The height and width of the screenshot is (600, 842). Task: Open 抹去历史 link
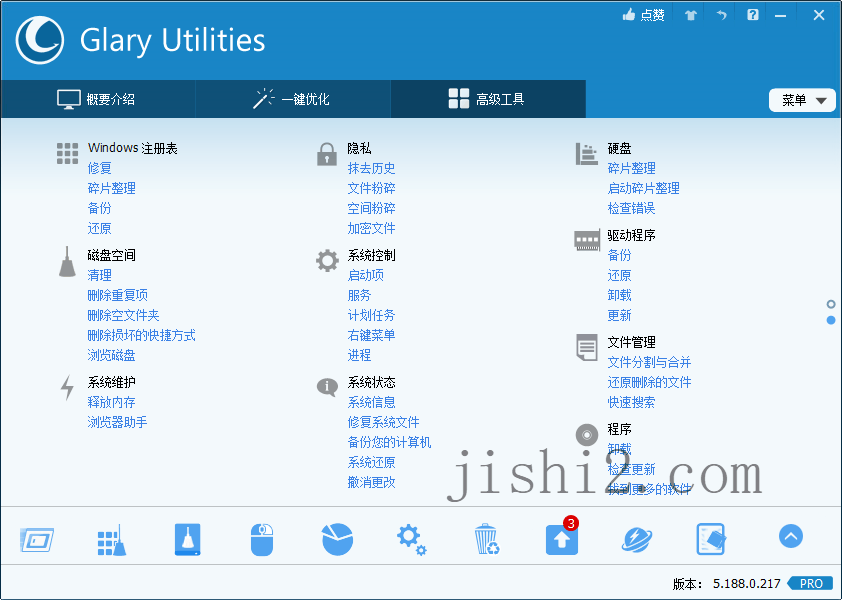click(x=372, y=168)
